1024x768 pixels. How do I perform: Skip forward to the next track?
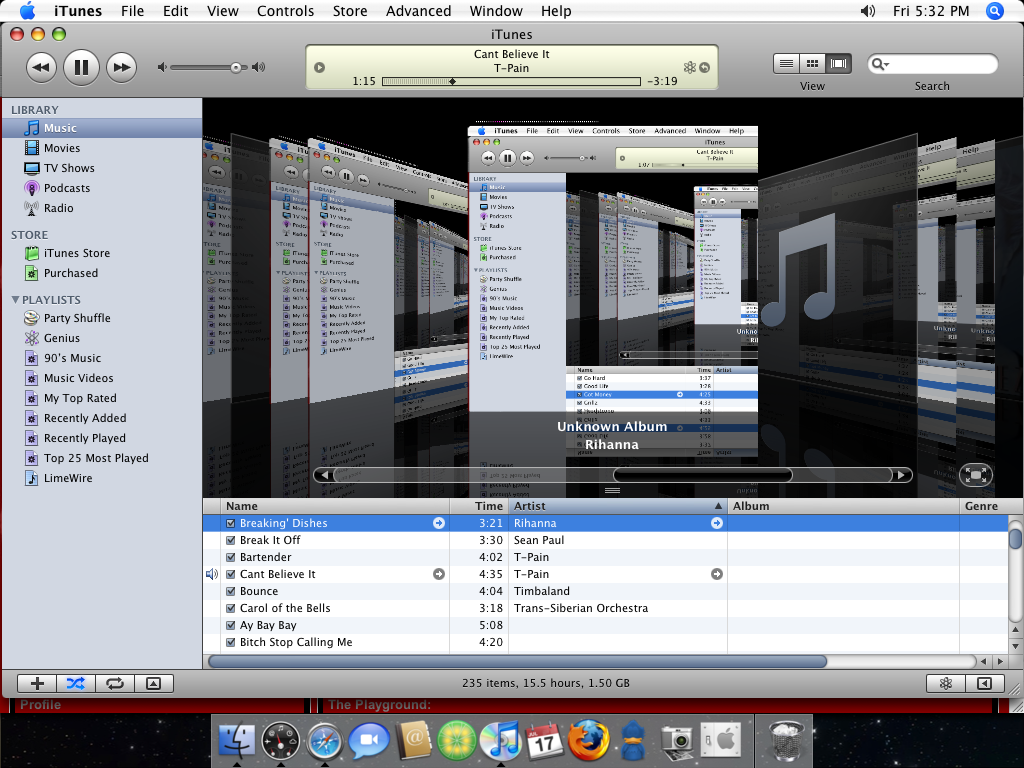(121, 67)
